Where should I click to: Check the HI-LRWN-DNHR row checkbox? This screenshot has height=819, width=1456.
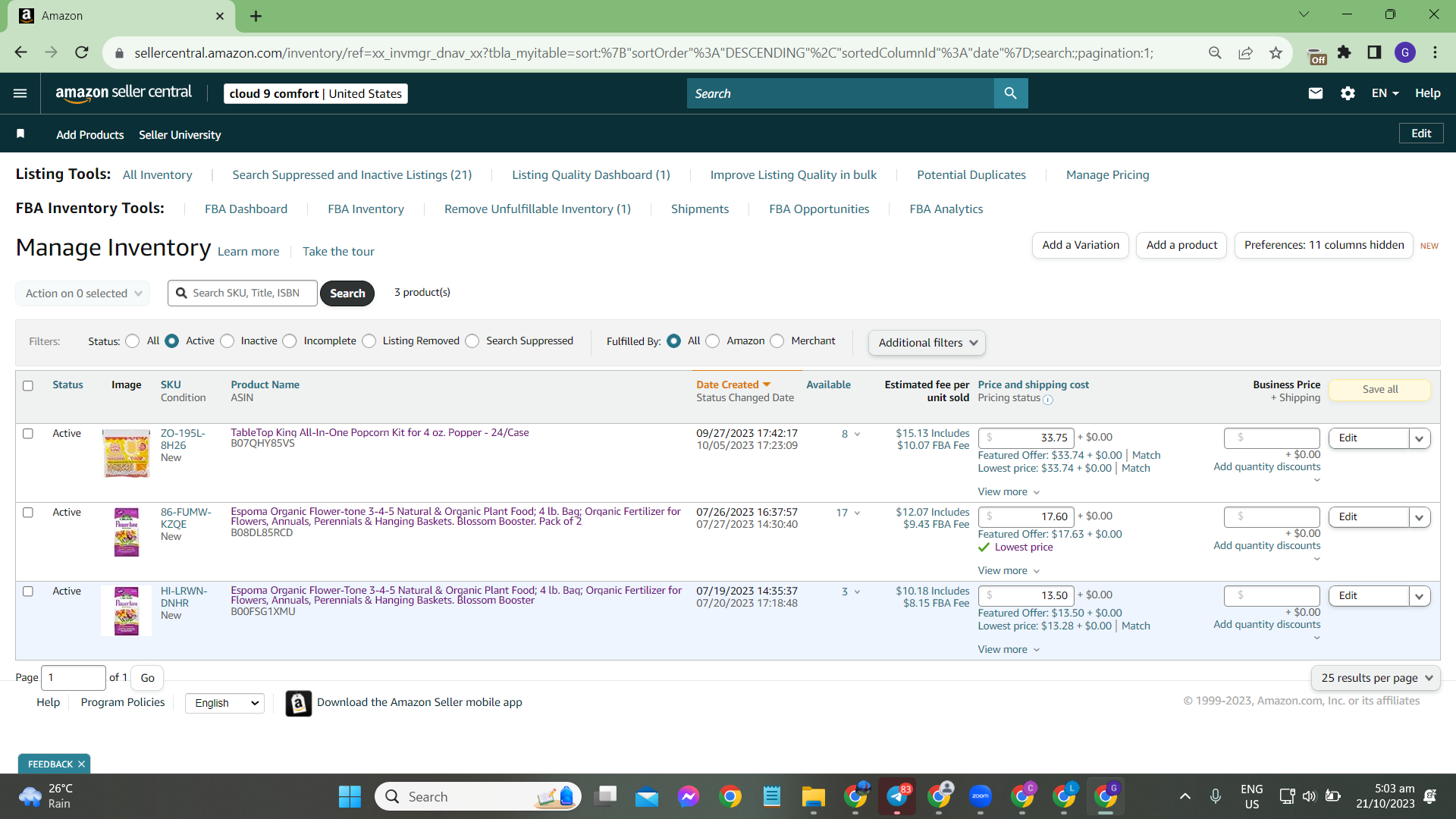pos(28,591)
